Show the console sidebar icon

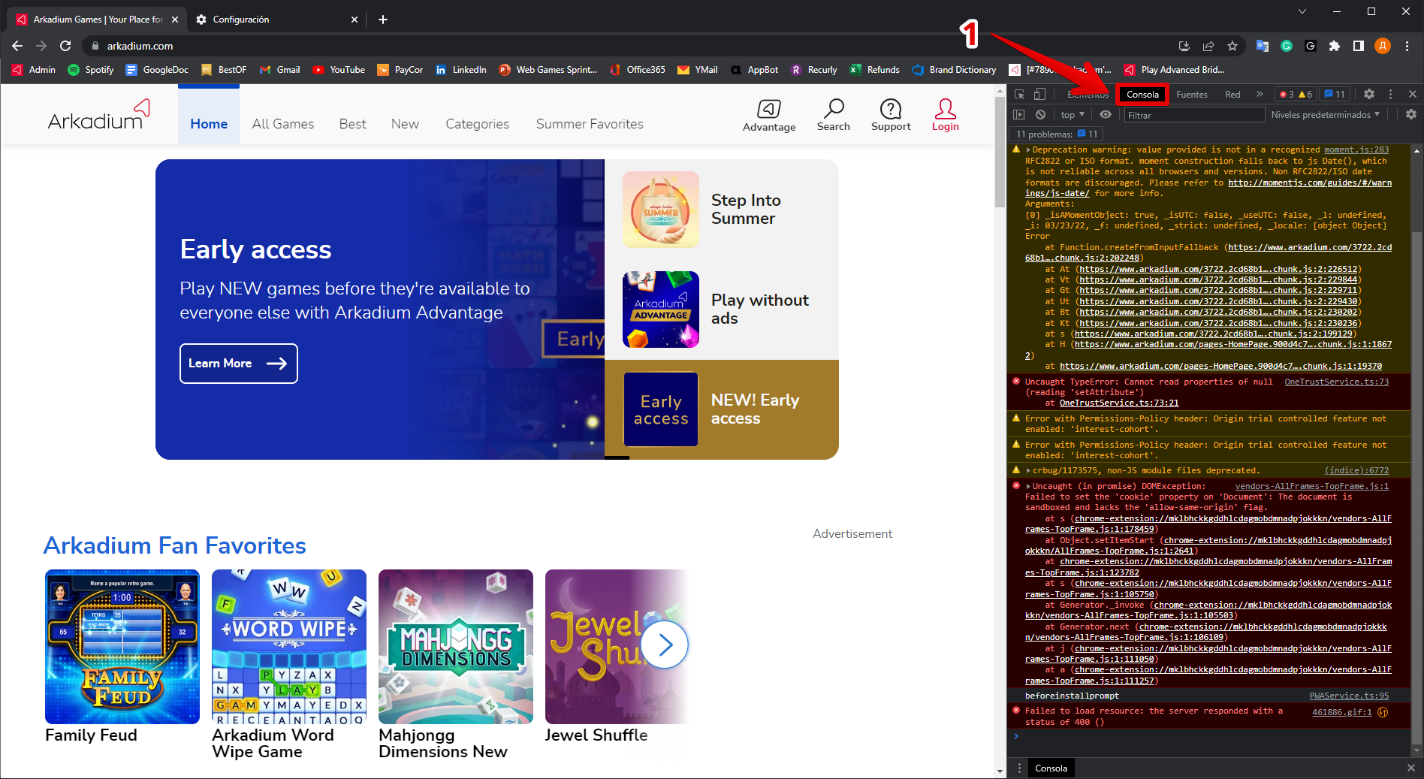[1019, 115]
